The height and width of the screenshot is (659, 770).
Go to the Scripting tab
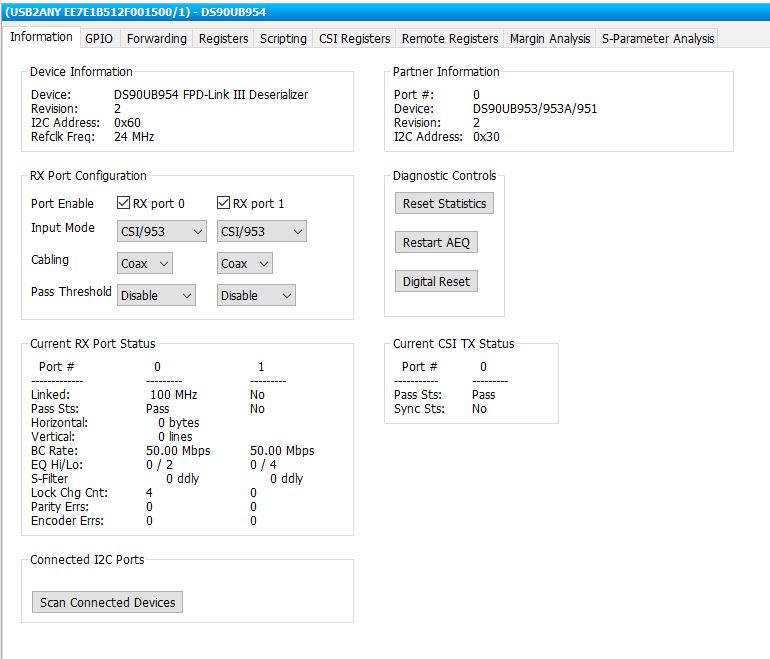pos(283,39)
